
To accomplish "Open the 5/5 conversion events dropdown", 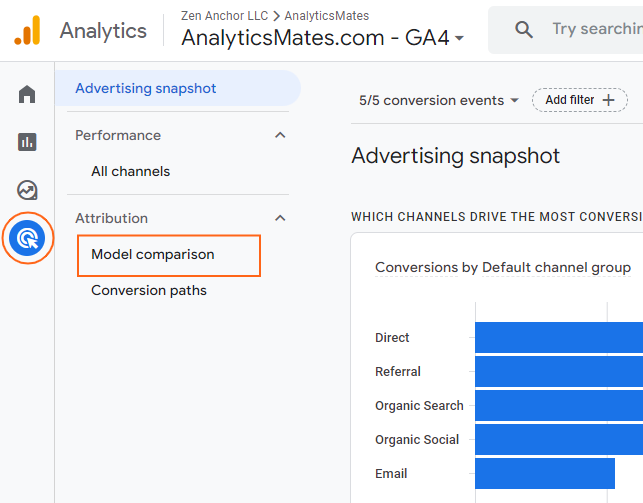I will pos(439,100).
